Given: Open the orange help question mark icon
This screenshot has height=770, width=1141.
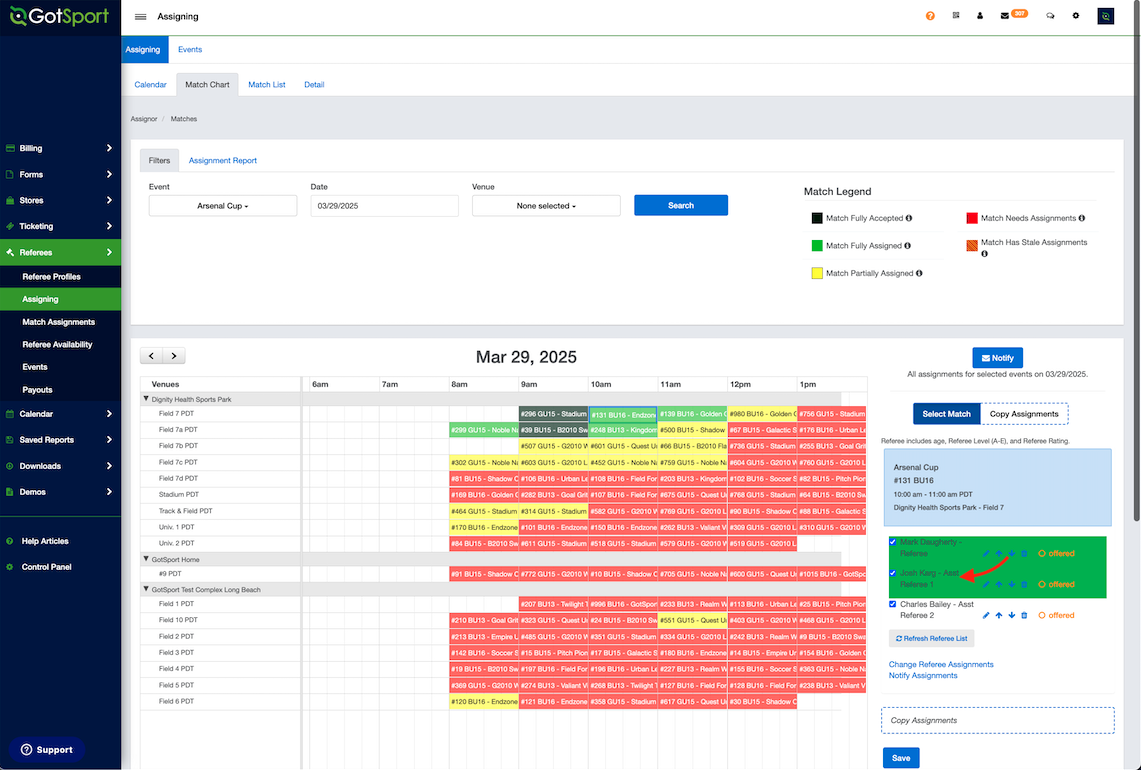Looking at the screenshot, I should (x=930, y=16).
